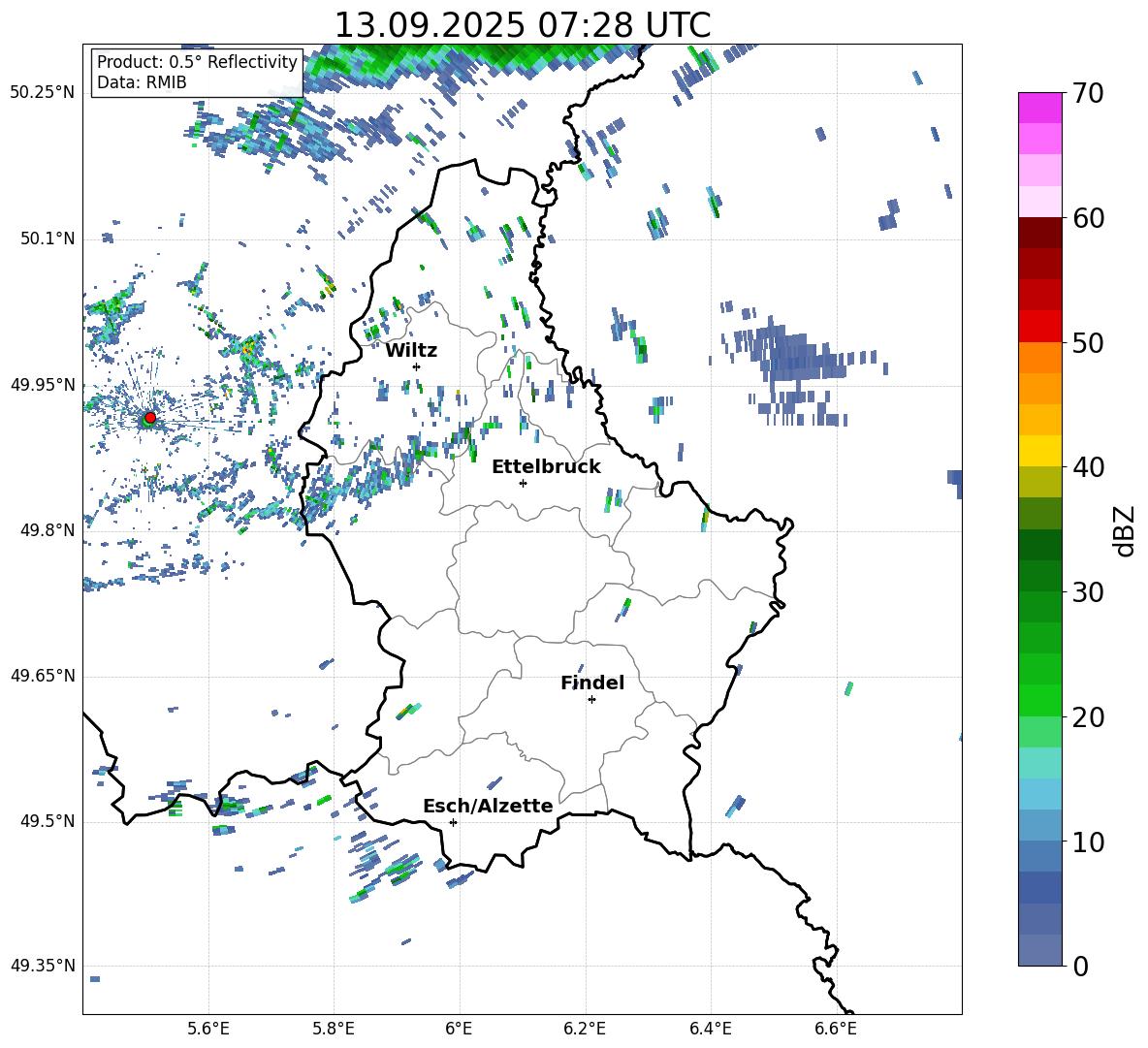Image resolution: width=1148 pixels, height=1048 pixels.
Task: Click the Ettelbruck station cross marker
Action: [523, 483]
